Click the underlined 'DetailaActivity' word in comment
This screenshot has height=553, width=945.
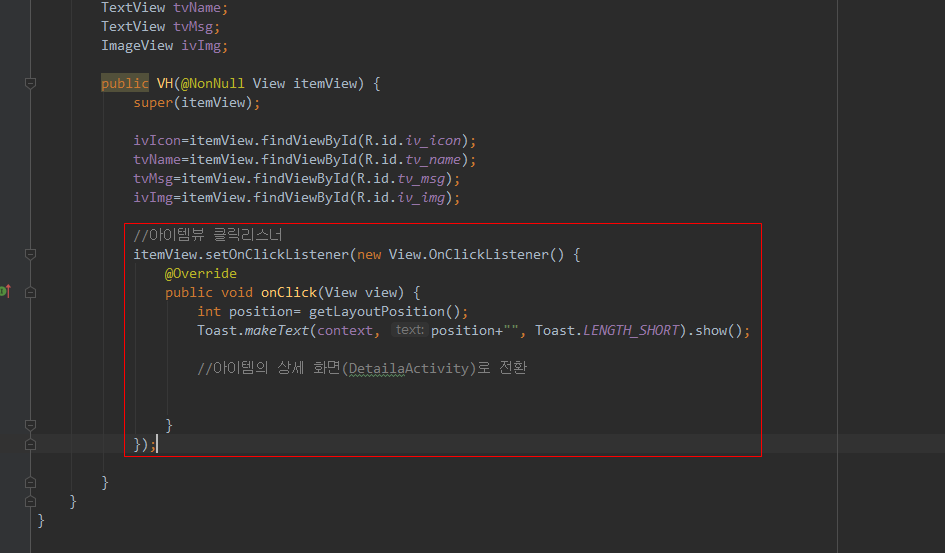(x=408, y=368)
